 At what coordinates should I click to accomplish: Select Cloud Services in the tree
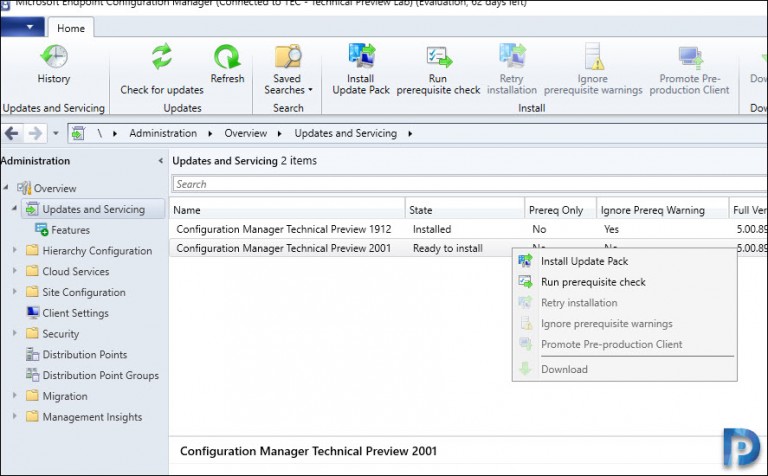point(75,271)
